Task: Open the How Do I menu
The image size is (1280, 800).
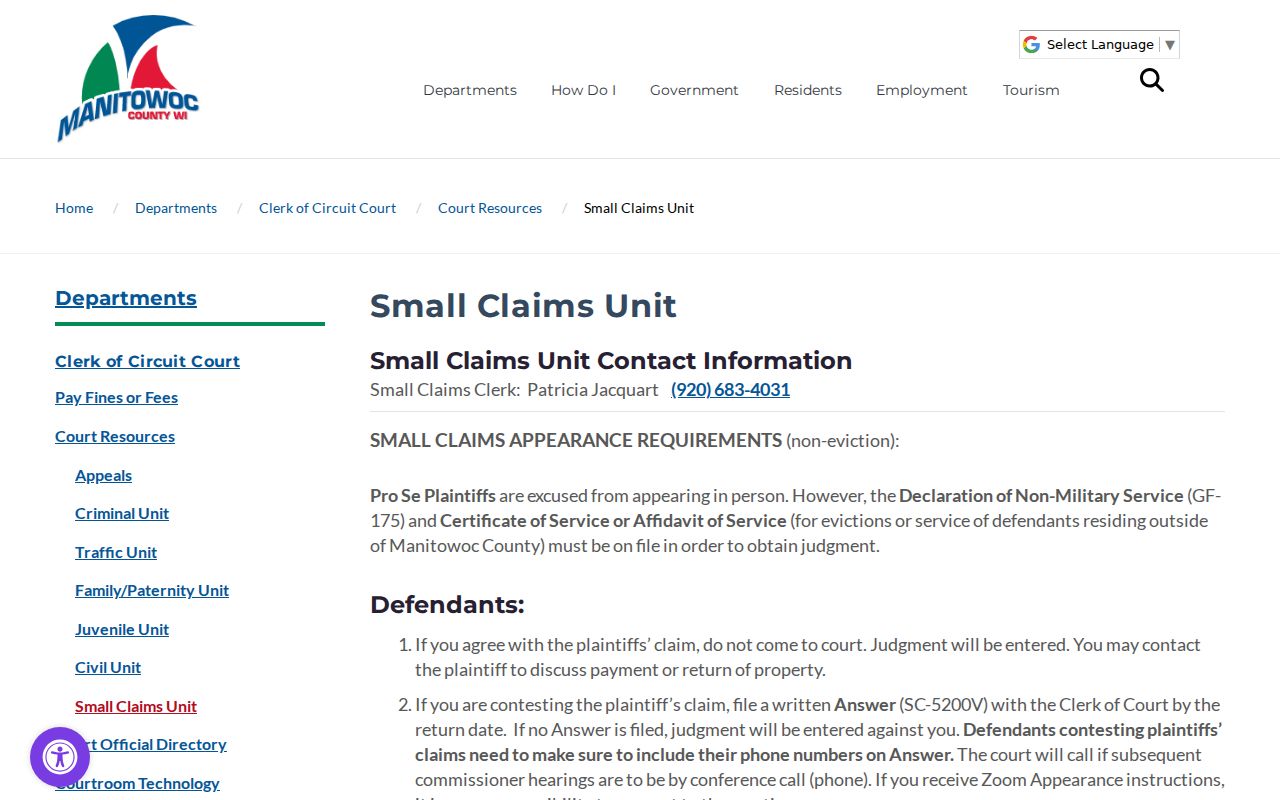Action: [x=583, y=90]
